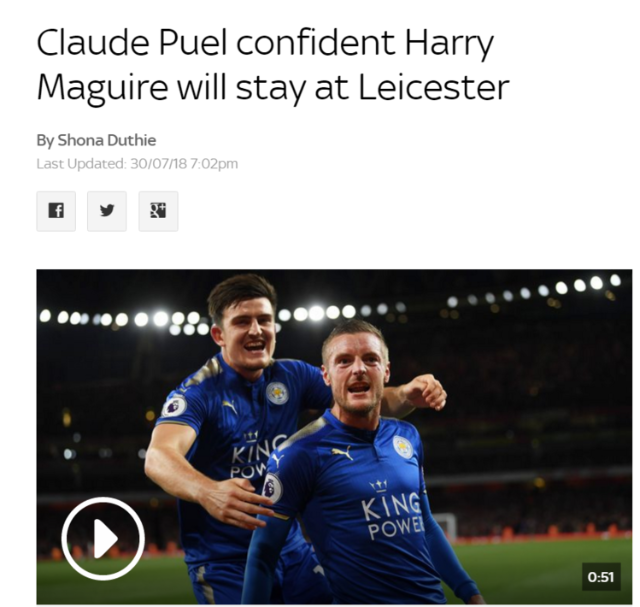Click the date 30/07/18 in the timestamp
The height and width of the screenshot is (607, 640).
pyautogui.click(x=158, y=164)
